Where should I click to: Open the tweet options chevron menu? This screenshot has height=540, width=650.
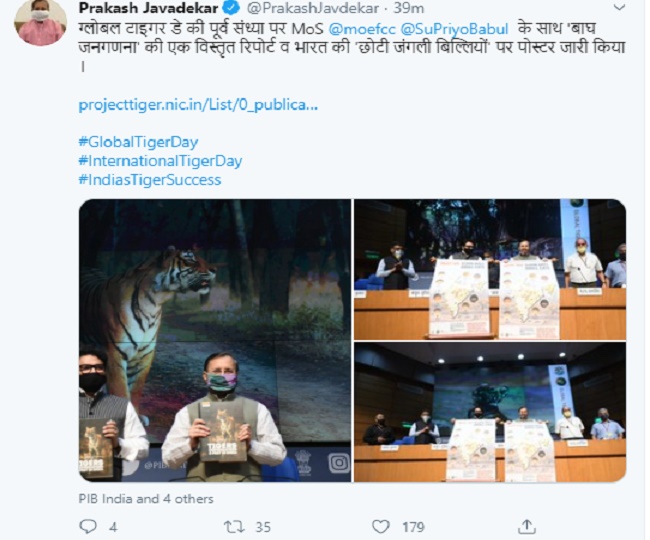619,7
